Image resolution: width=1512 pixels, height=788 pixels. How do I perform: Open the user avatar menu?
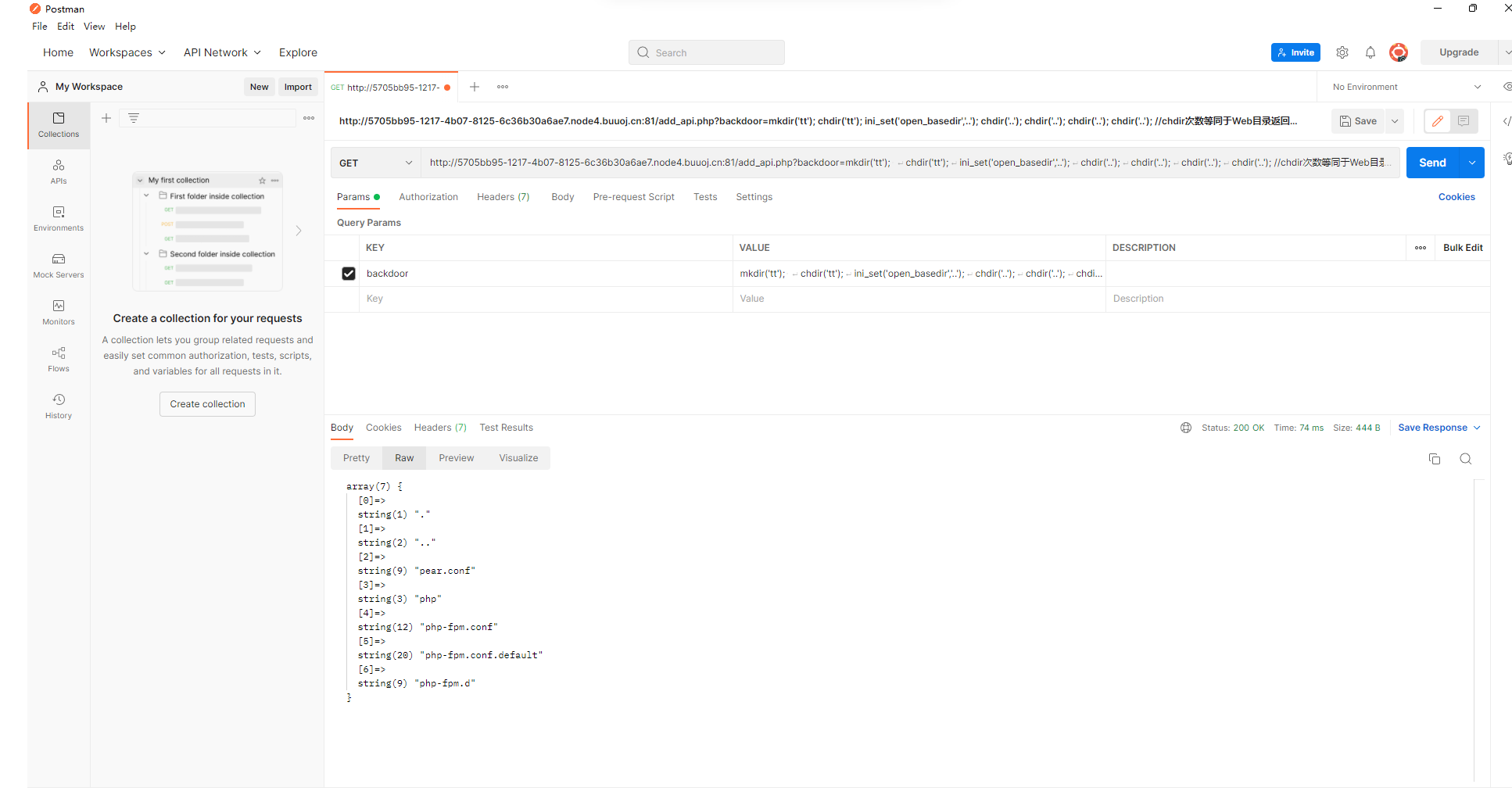[x=1399, y=52]
